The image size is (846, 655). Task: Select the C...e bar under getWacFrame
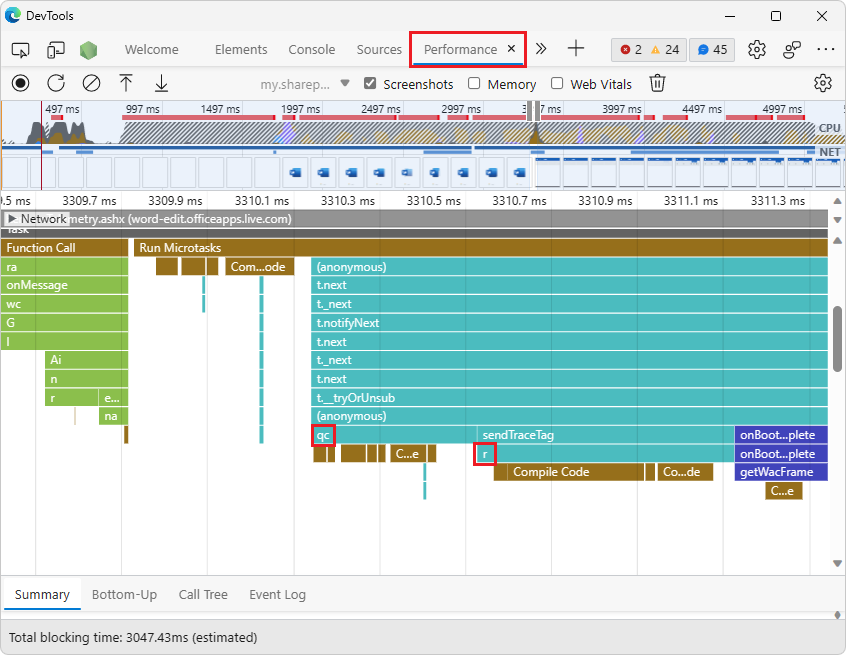(x=783, y=491)
